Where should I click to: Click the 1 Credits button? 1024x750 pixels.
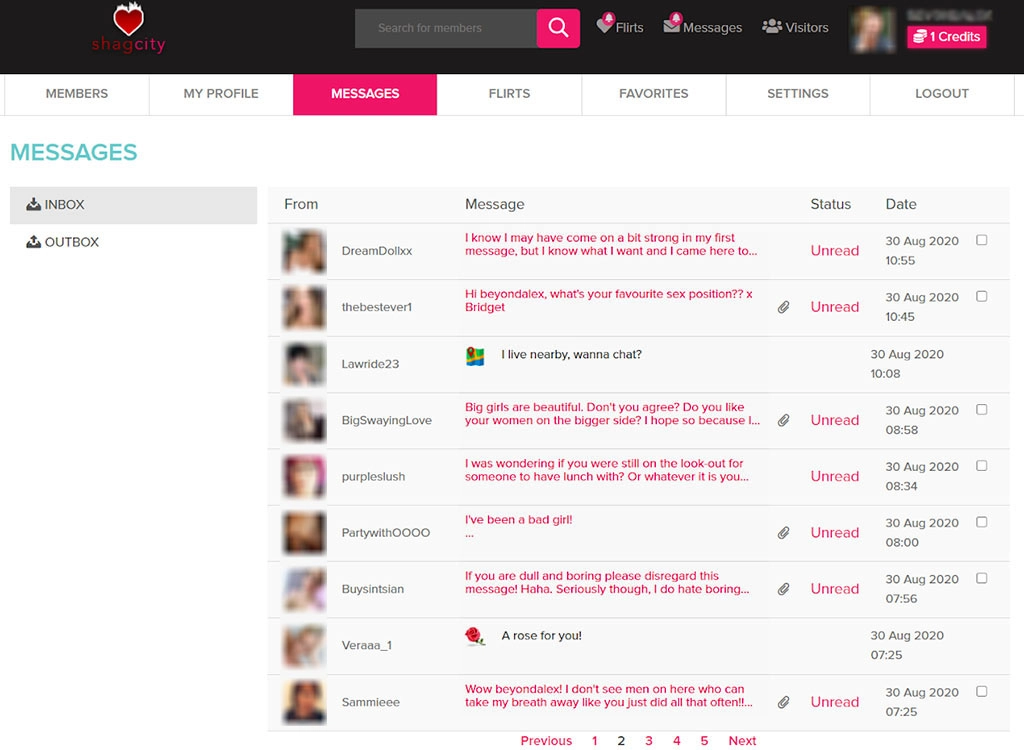tap(946, 37)
